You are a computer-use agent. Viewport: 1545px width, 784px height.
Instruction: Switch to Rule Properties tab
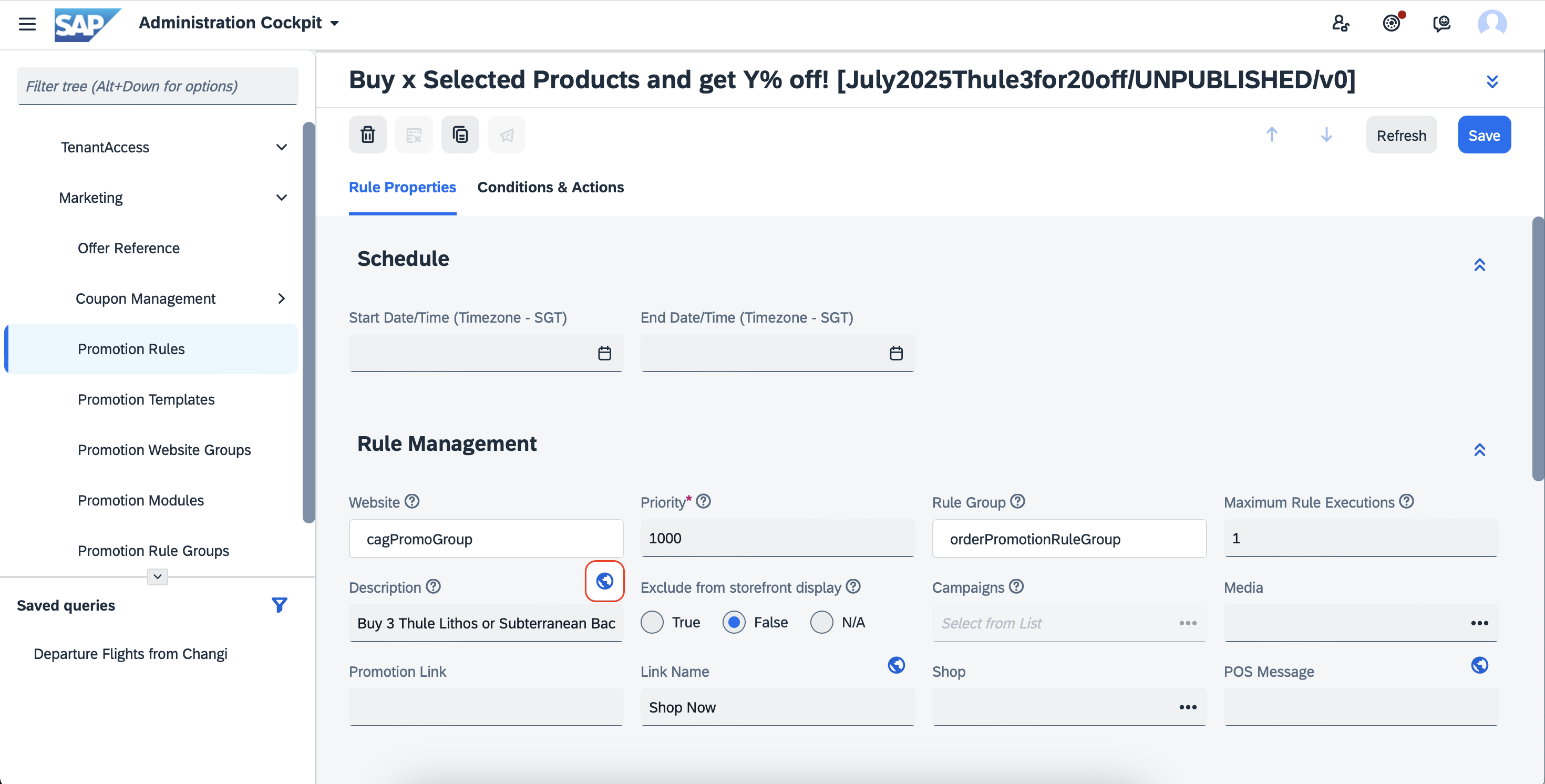point(403,187)
